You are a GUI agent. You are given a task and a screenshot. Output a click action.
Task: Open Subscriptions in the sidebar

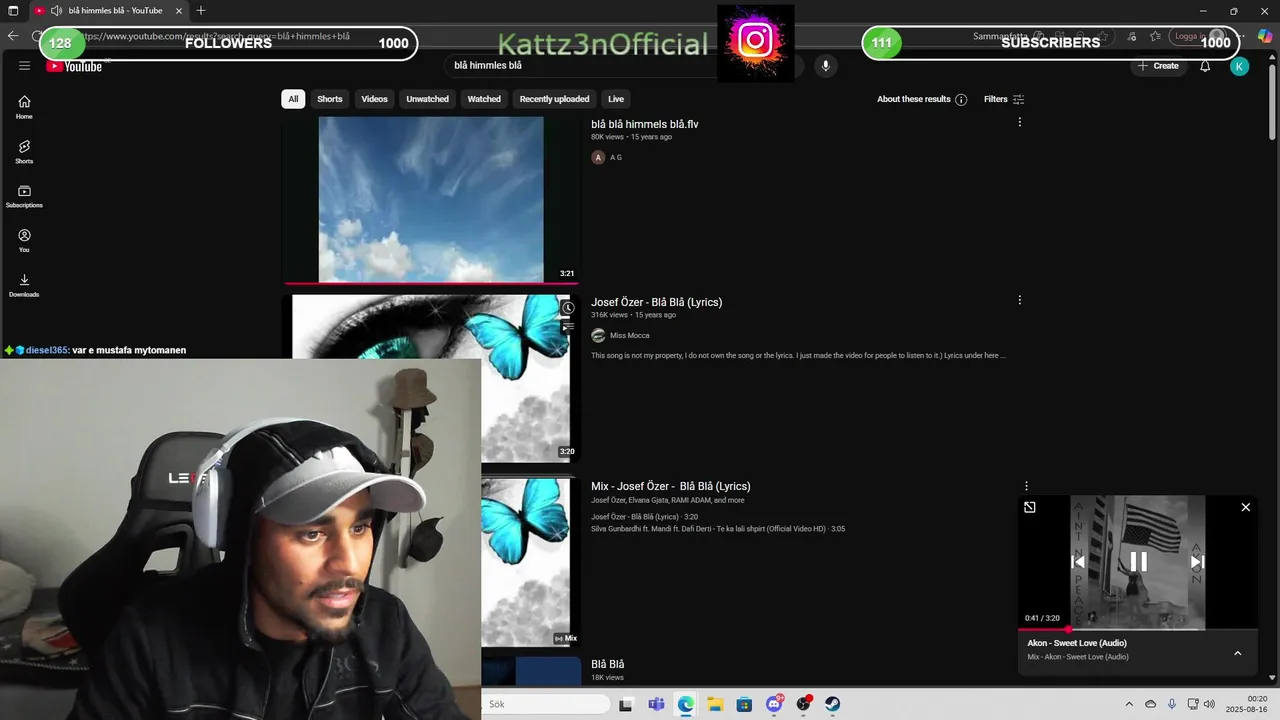(24, 196)
